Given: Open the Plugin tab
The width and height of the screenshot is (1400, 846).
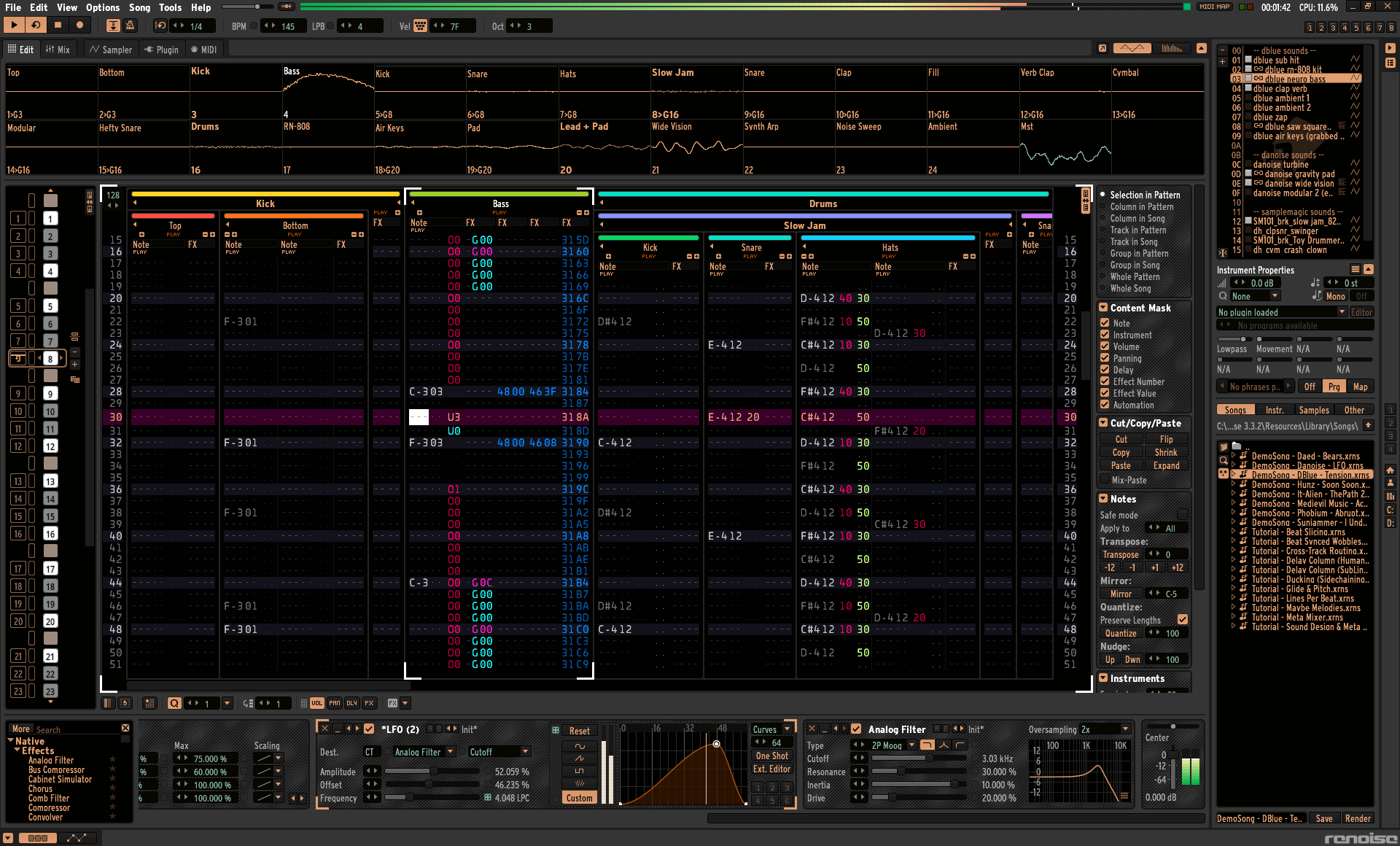Looking at the screenshot, I should [161, 50].
